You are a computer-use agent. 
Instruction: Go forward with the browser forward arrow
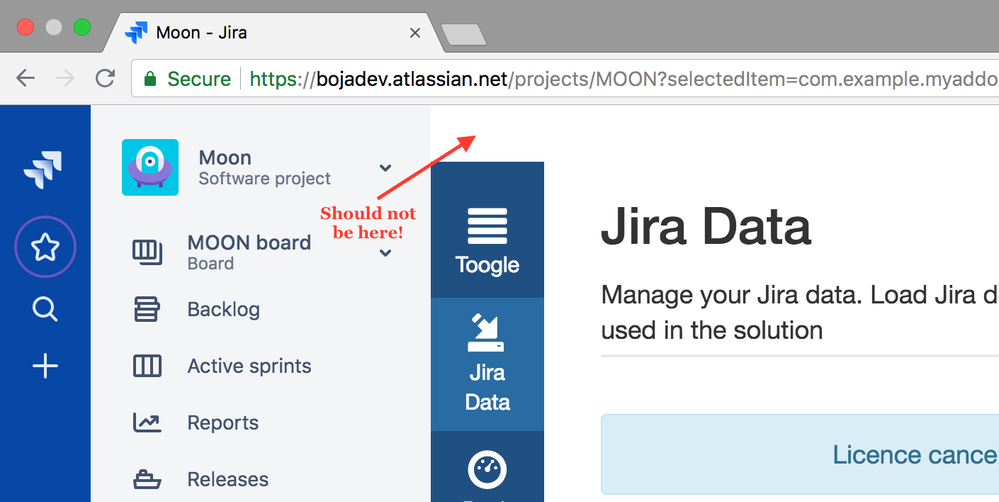click(x=65, y=78)
